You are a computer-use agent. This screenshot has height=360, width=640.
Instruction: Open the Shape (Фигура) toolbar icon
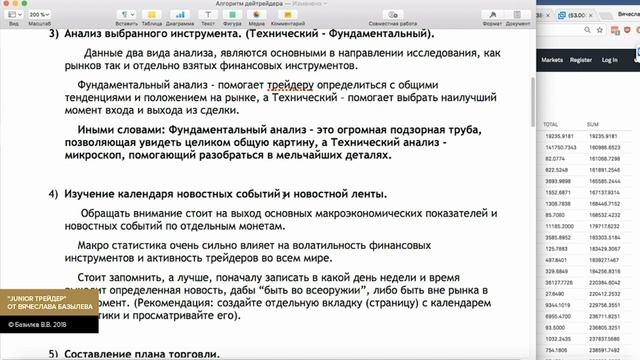coord(232,15)
